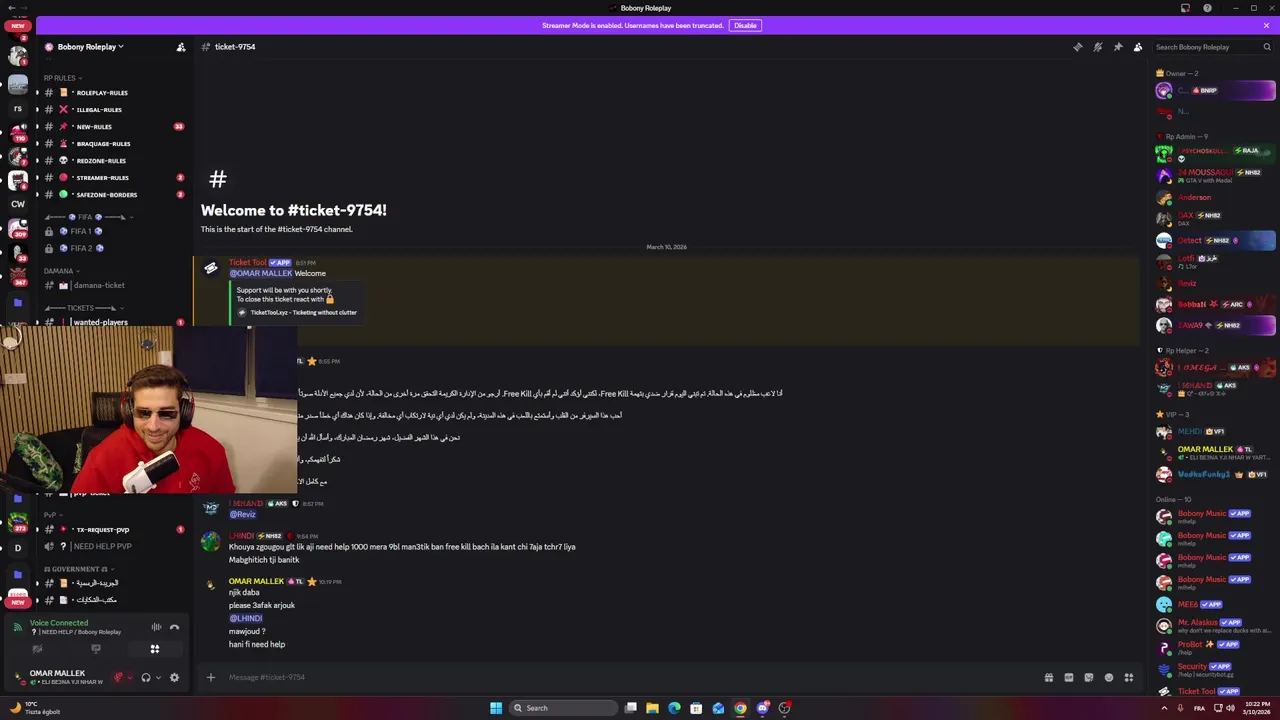The height and width of the screenshot is (720, 1280).
Task: Click the @LHINDI mention in chat
Action: pos(246,618)
